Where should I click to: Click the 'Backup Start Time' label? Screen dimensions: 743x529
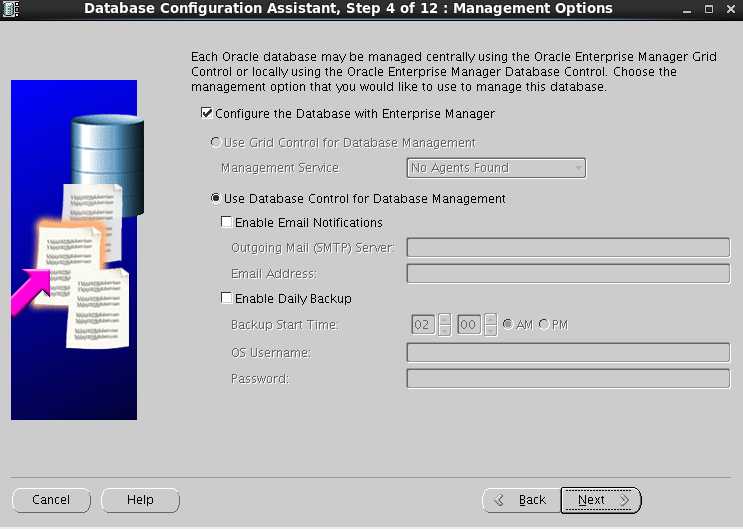(284, 325)
